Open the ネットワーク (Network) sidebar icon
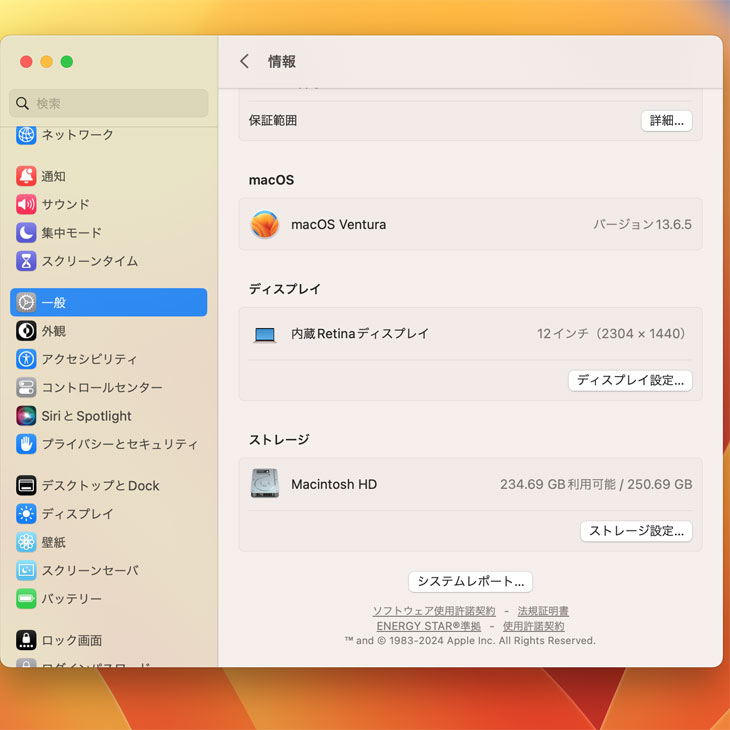The width and height of the screenshot is (730, 730). point(26,135)
